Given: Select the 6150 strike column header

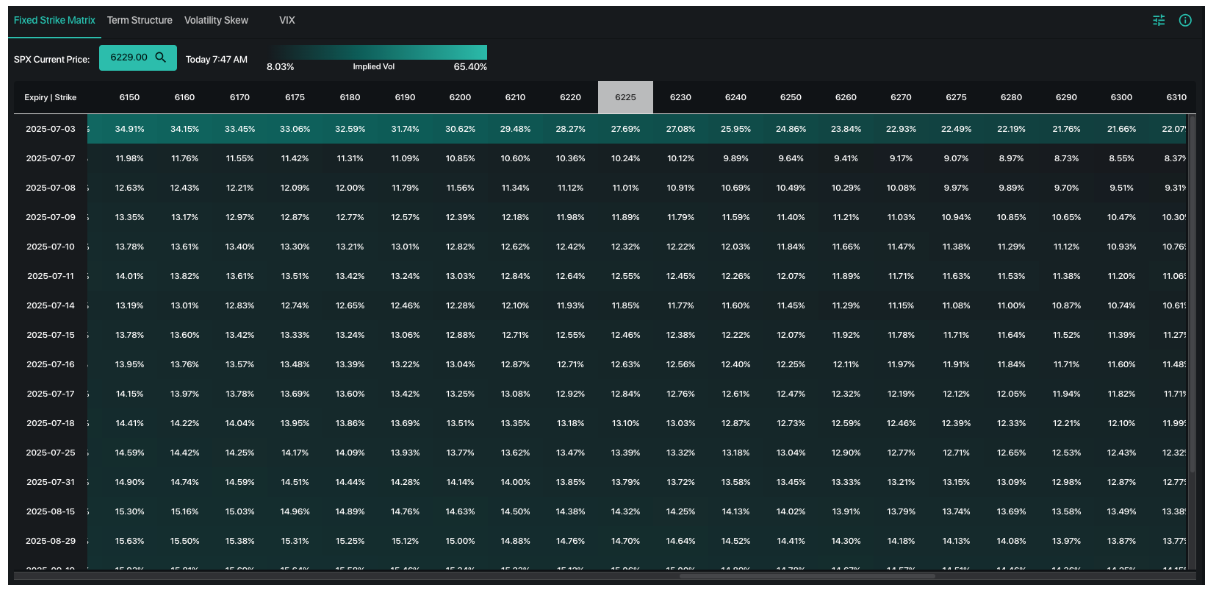Looking at the screenshot, I should (130, 97).
